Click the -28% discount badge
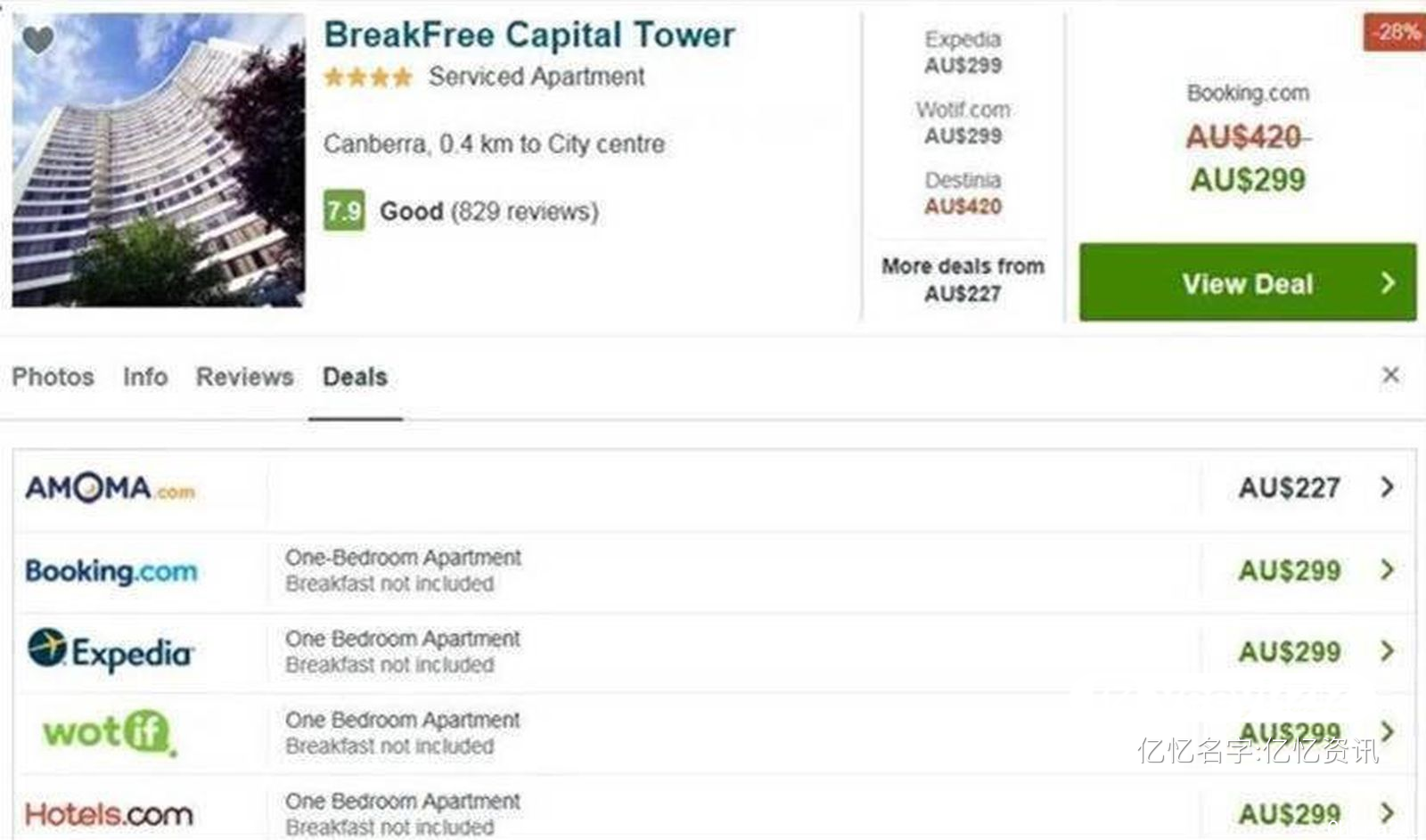This screenshot has height=840, width=1426. pyautogui.click(x=1395, y=32)
